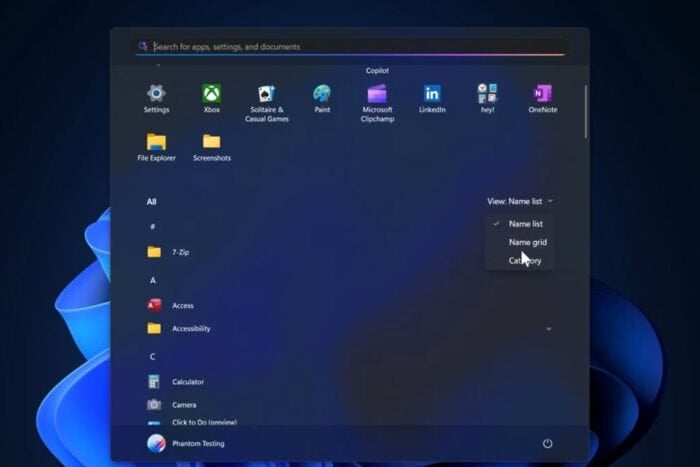The width and height of the screenshot is (700, 467).
Task: Click the search magnifier icon
Action: [x=142, y=46]
